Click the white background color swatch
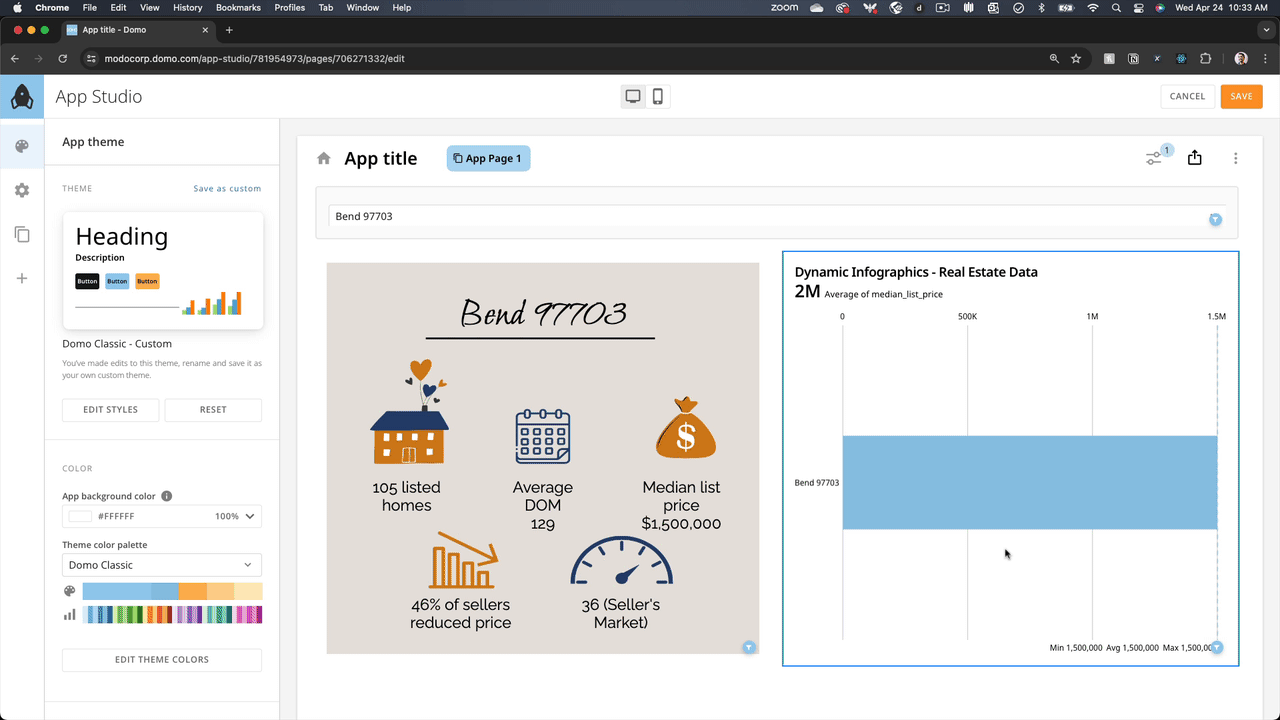 pyautogui.click(x=80, y=516)
